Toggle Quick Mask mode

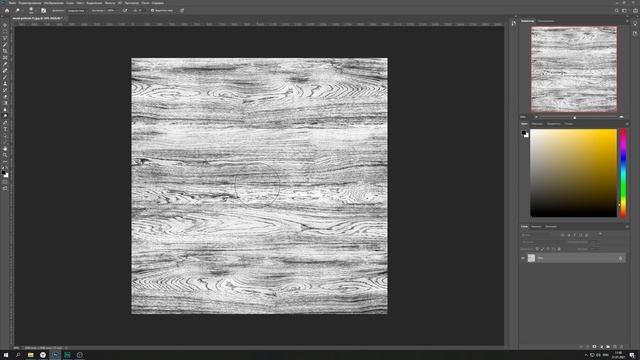(x=5, y=181)
